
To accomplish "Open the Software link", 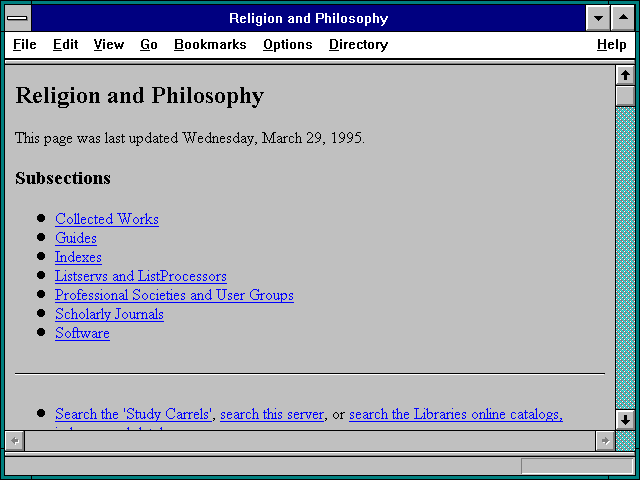I will coord(82,333).
